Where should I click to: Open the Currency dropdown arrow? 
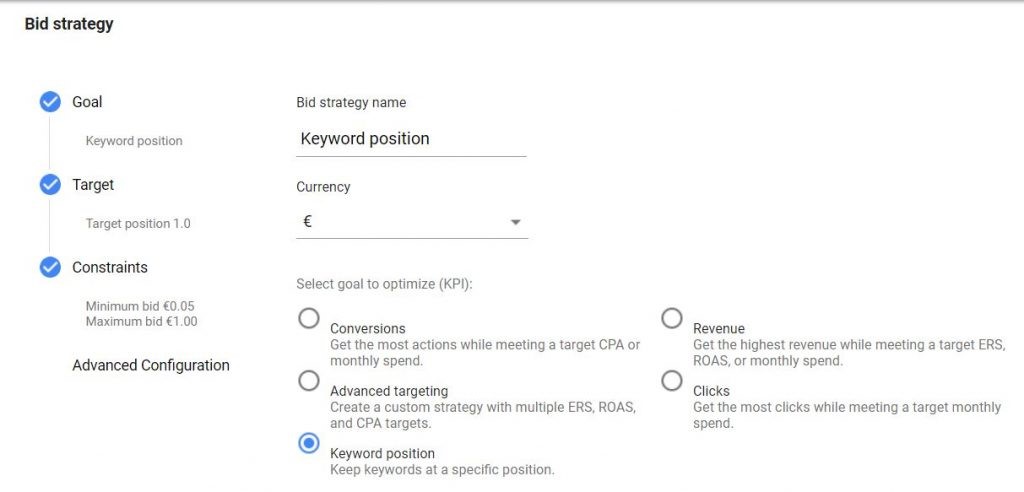[x=516, y=222]
